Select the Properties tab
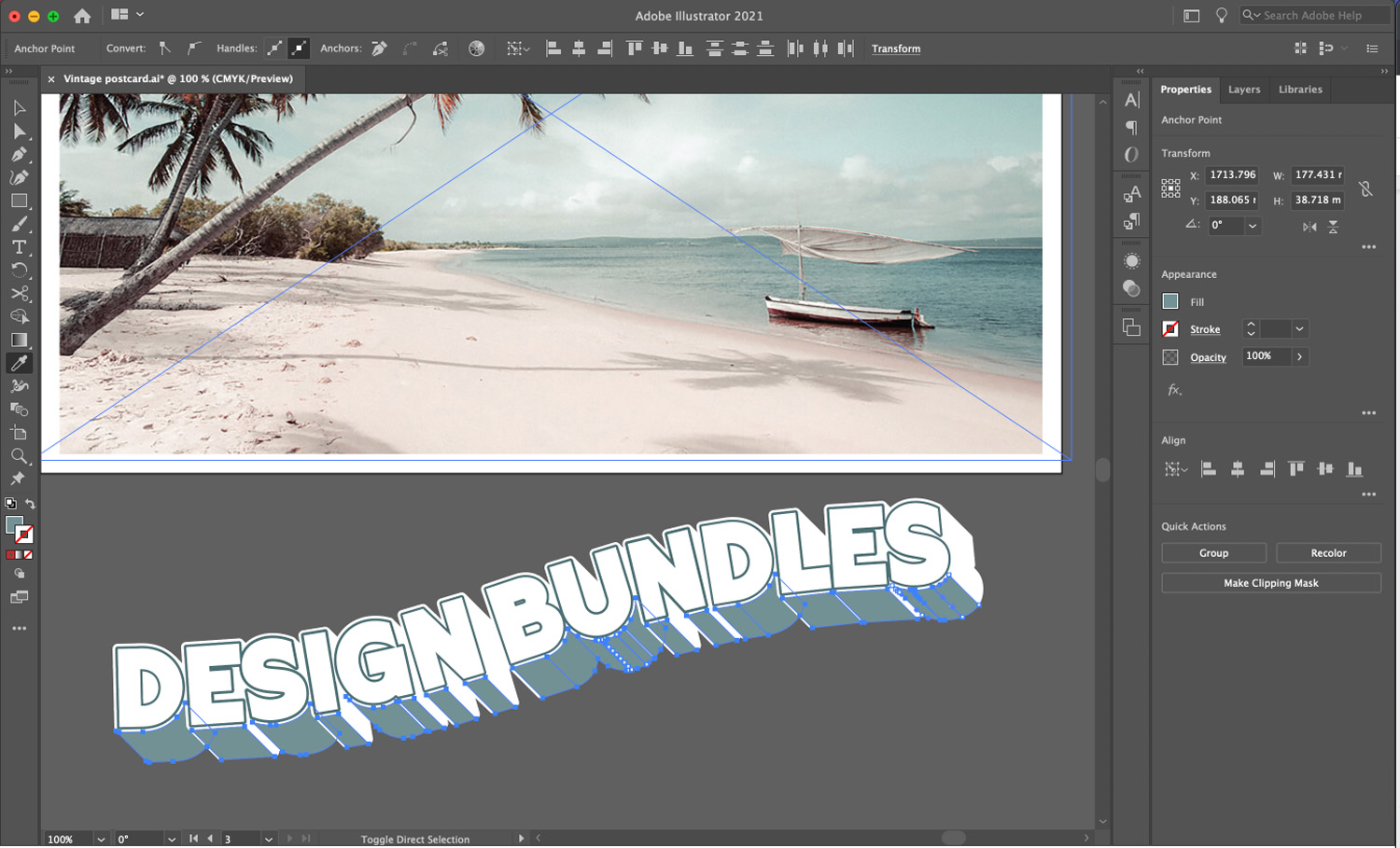 (x=1185, y=90)
